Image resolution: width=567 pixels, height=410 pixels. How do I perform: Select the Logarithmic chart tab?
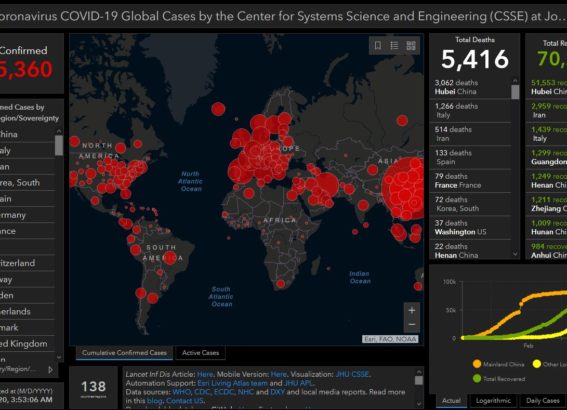coord(493,401)
